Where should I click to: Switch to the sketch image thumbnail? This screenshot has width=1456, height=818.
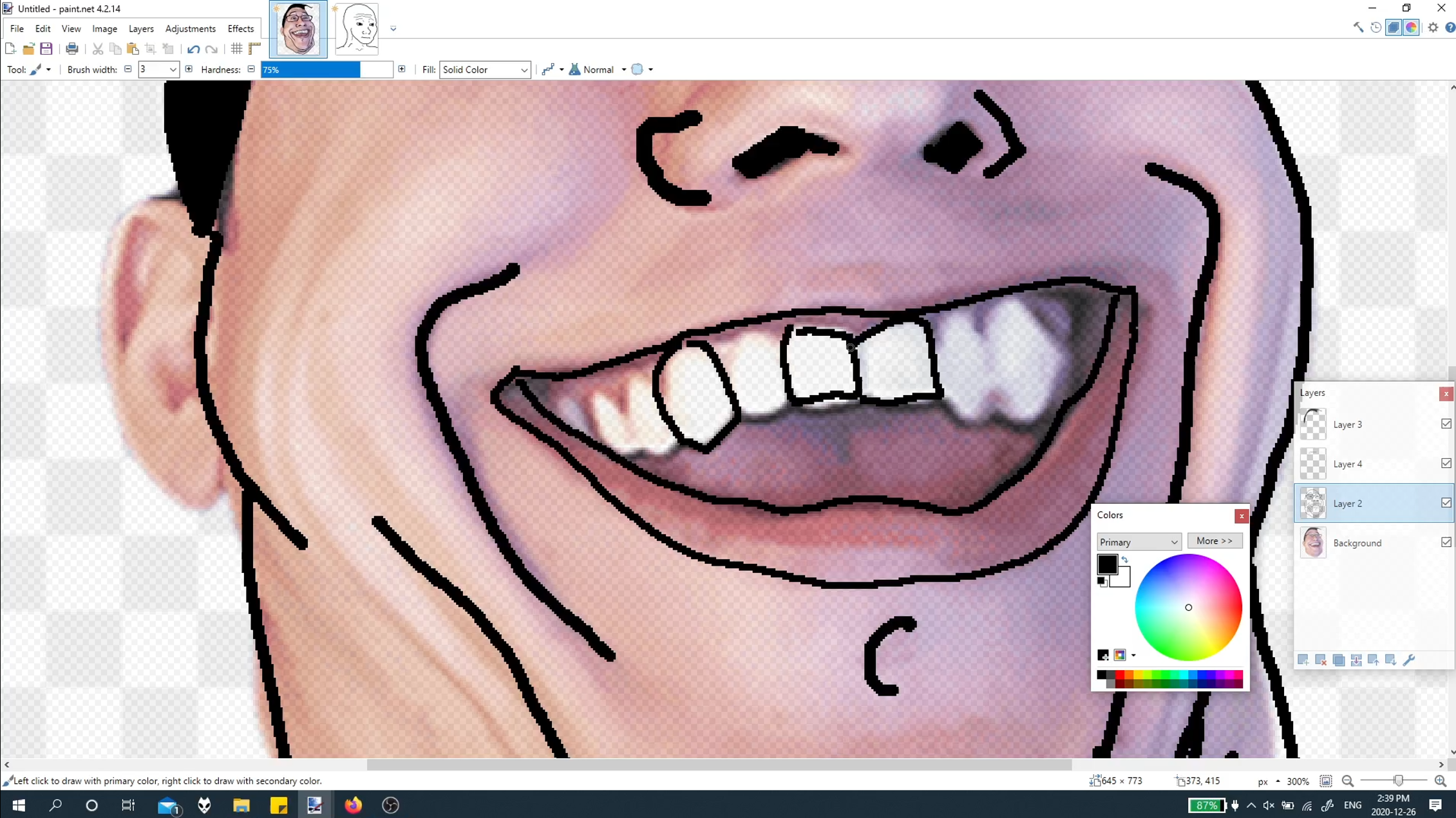[x=357, y=28]
